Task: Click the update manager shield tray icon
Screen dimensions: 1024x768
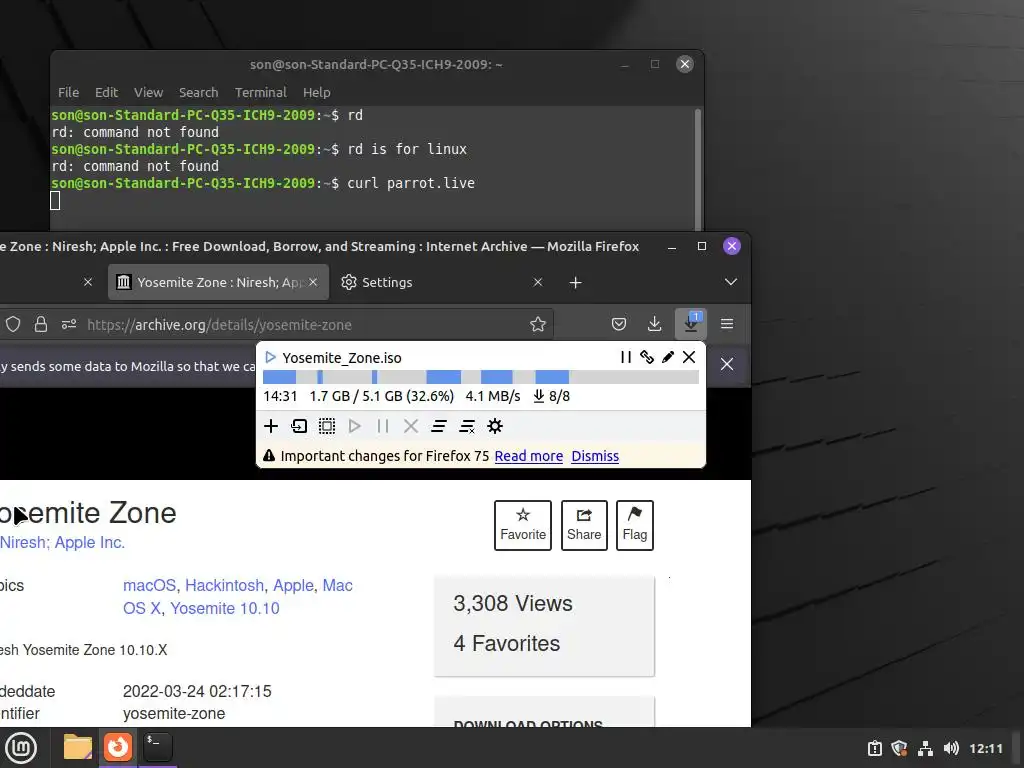Action: coord(899,748)
